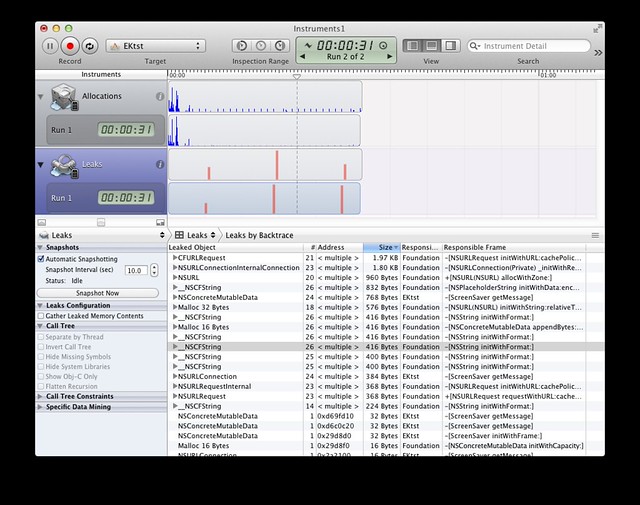Go to previous run arrow

[x=302, y=56]
